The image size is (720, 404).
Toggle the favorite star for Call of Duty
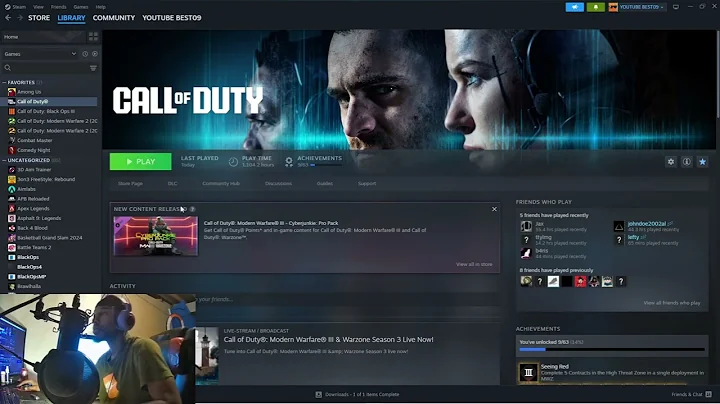pos(702,162)
